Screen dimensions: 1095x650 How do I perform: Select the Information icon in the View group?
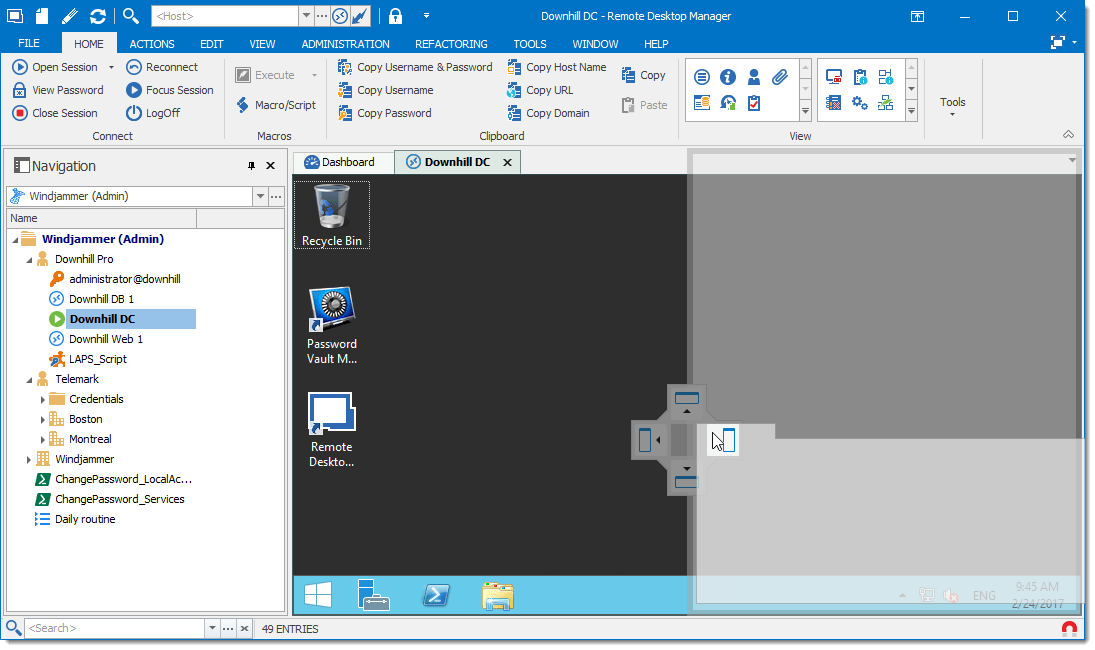coord(728,76)
